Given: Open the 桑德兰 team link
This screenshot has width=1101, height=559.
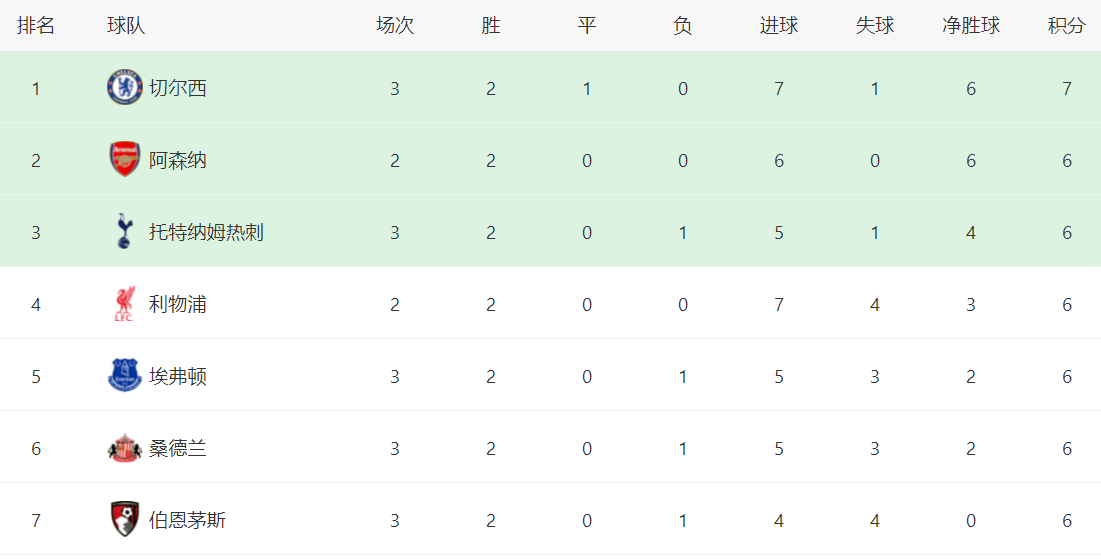Looking at the screenshot, I should (x=178, y=448).
